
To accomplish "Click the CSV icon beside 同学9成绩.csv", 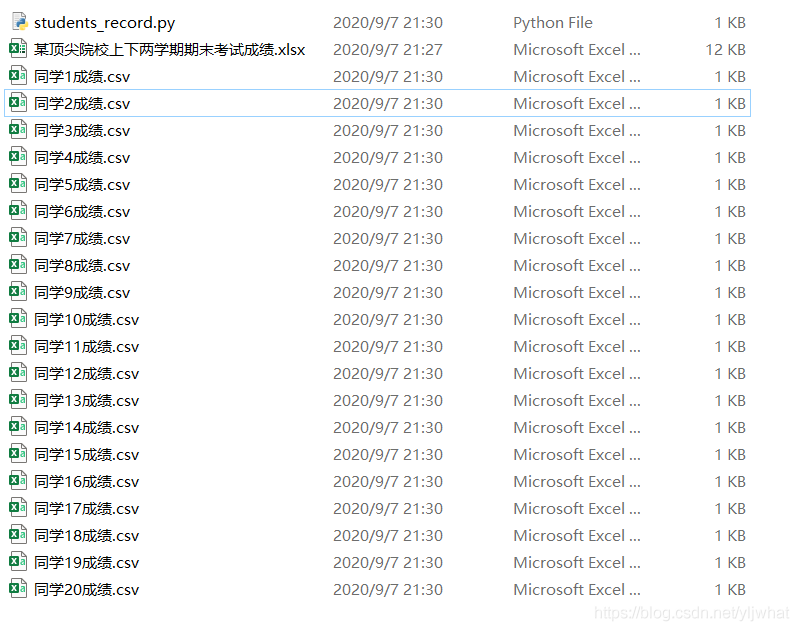I will pyautogui.click(x=18, y=292).
